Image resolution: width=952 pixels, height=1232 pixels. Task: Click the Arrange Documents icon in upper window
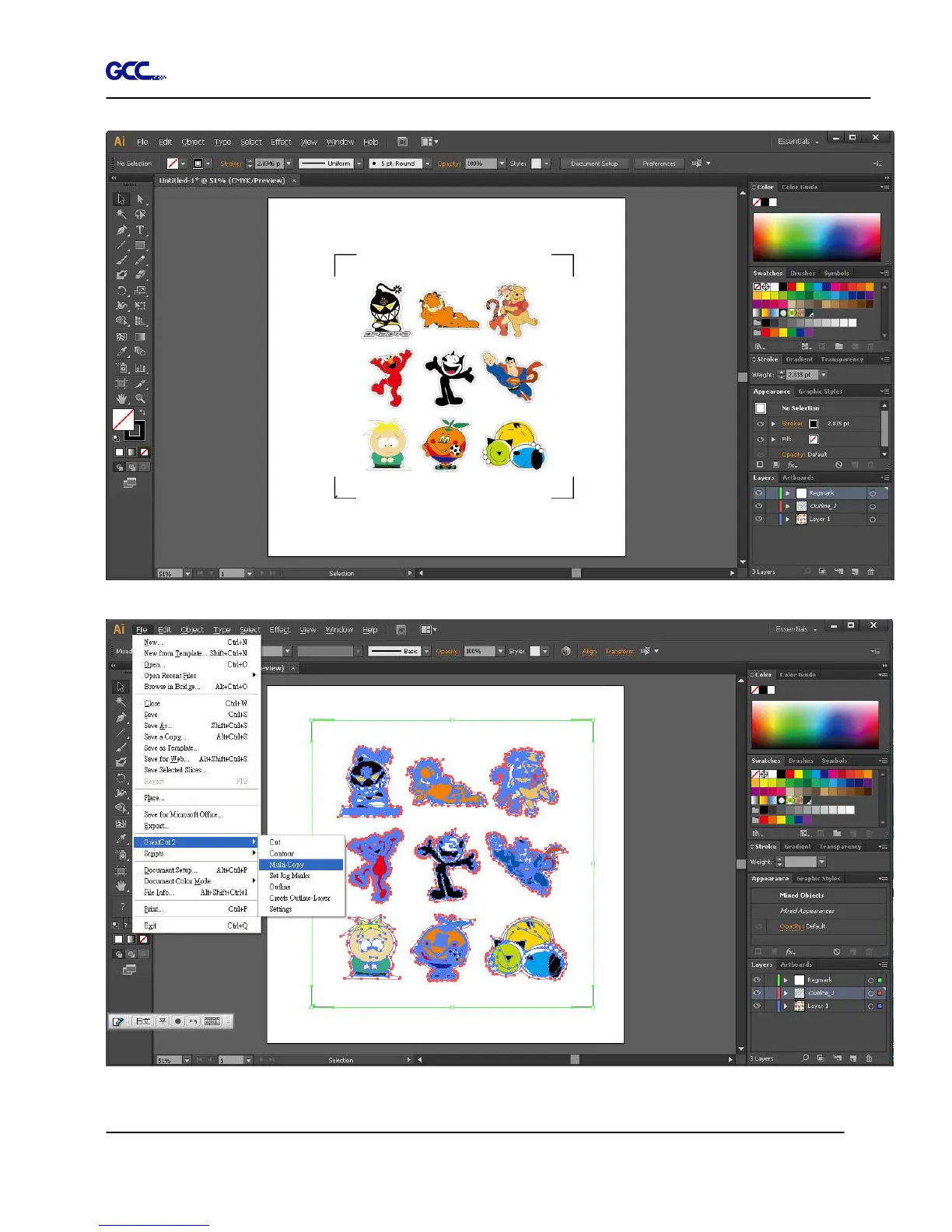pos(429,142)
